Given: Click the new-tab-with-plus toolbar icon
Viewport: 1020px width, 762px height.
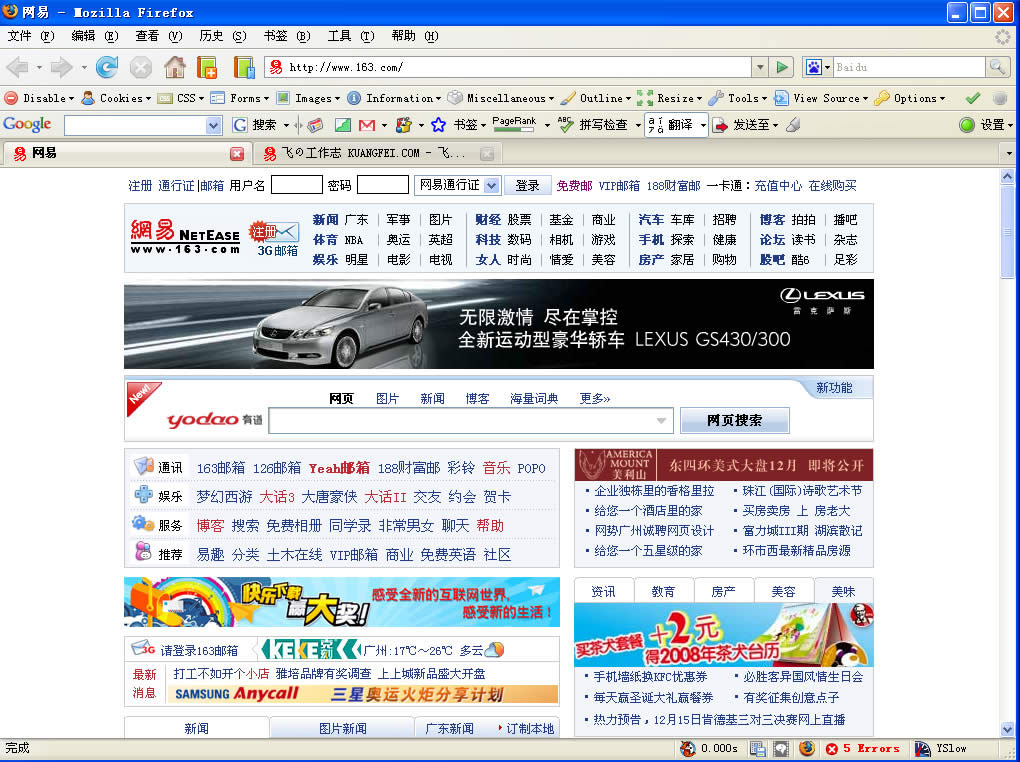Looking at the screenshot, I should (x=207, y=67).
